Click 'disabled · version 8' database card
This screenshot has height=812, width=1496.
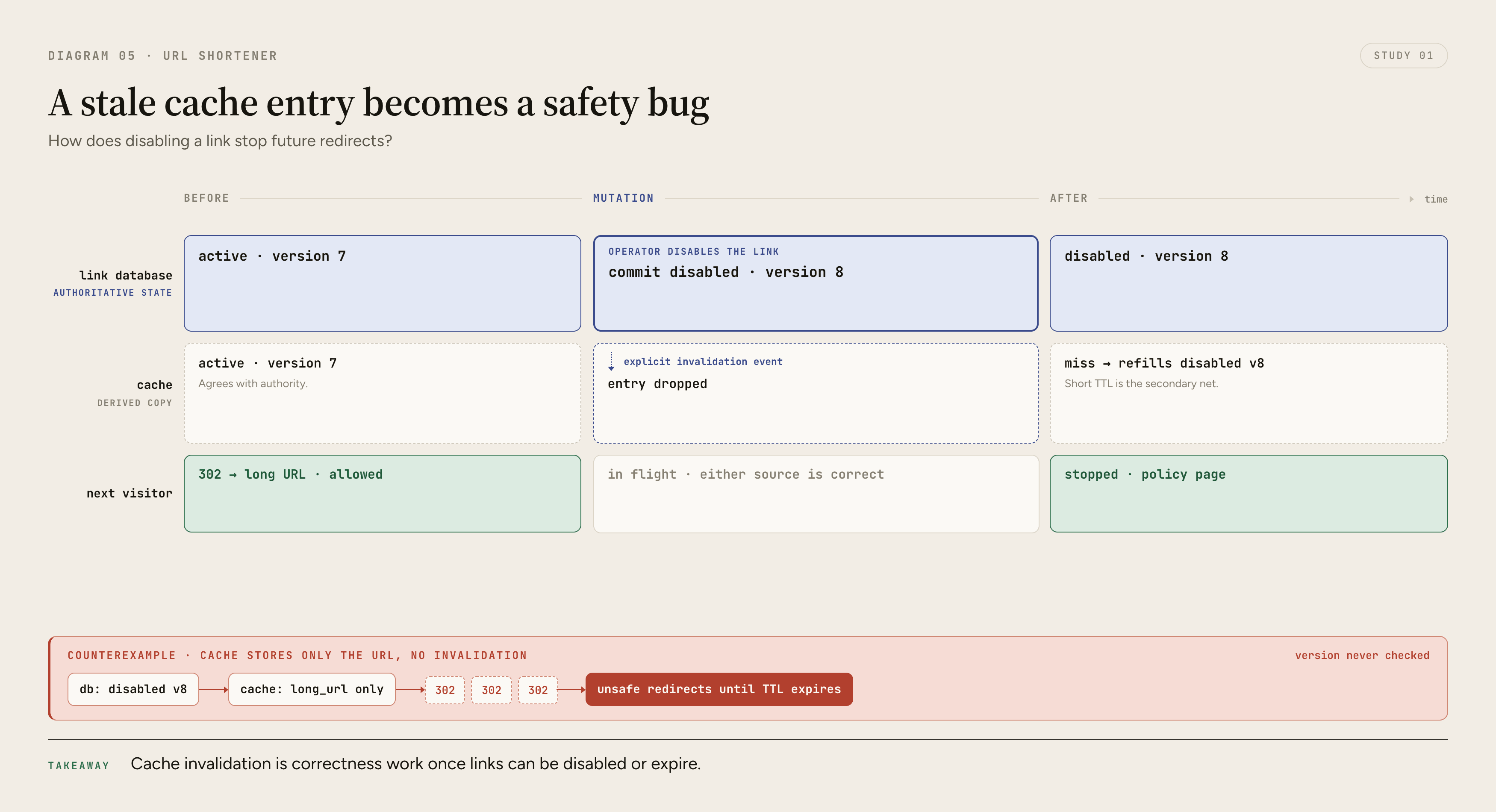pyautogui.click(x=1249, y=283)
